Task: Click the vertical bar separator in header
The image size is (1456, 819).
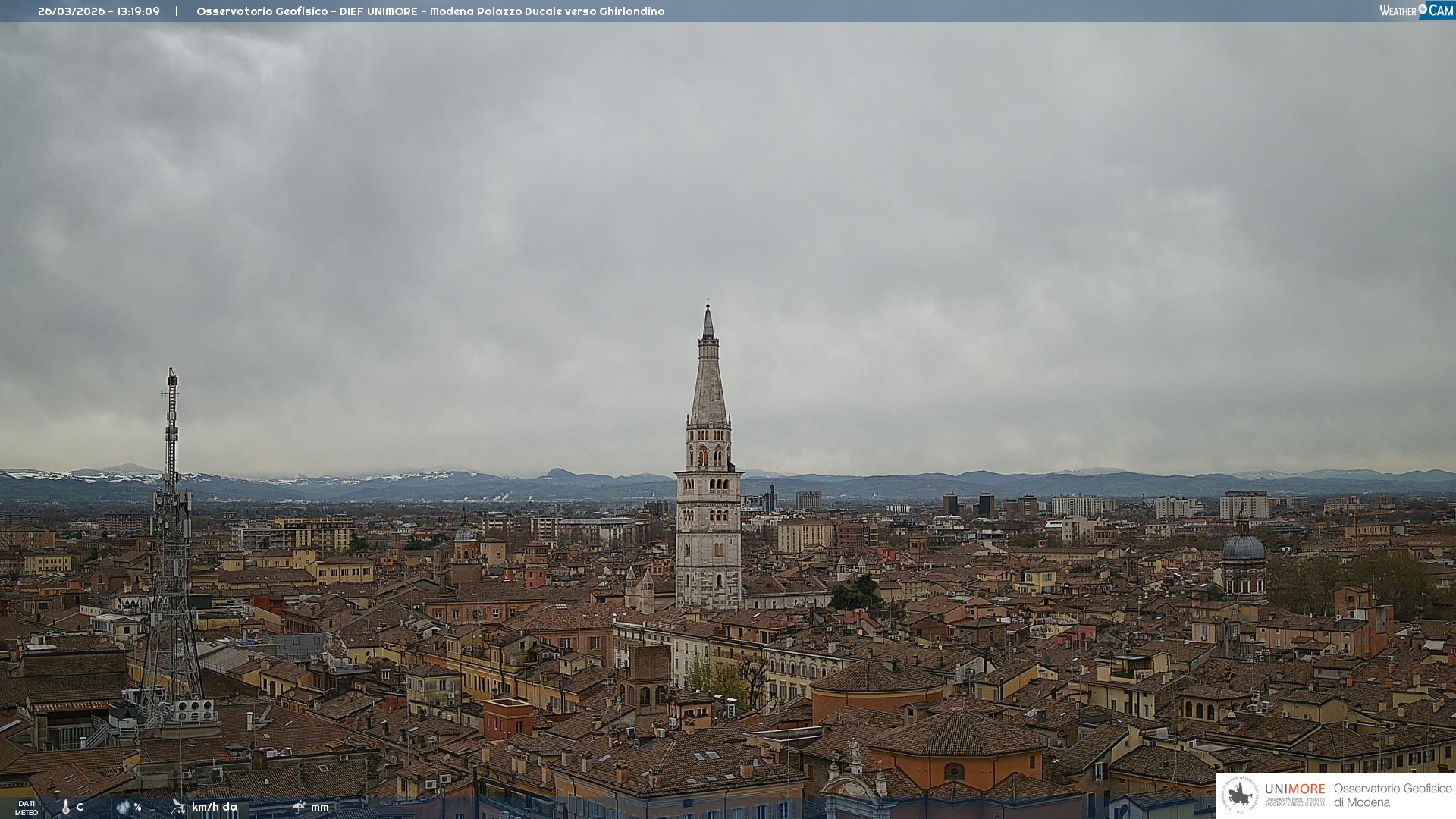Action: pos(177,11)
